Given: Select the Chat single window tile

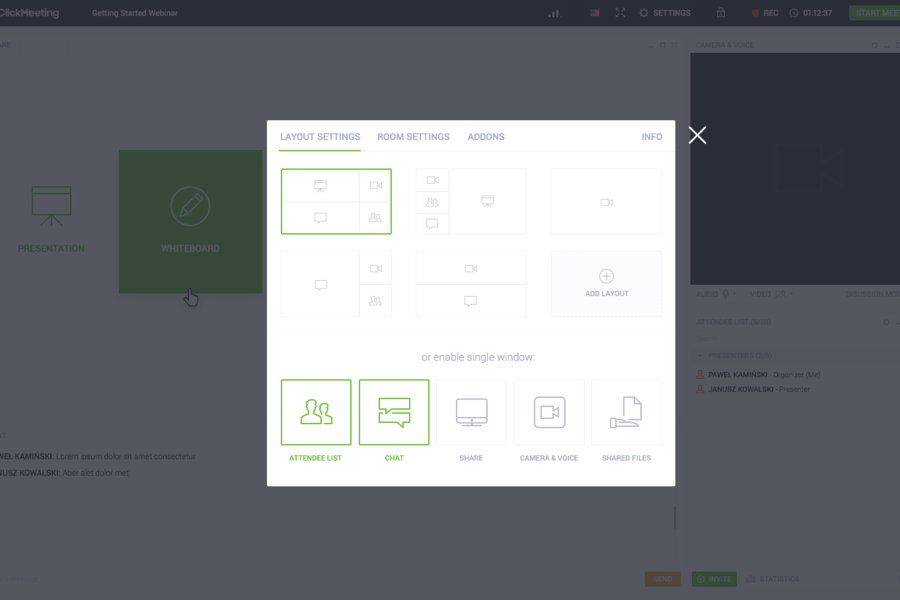Looking at the screenshot, I should (394, 412).
